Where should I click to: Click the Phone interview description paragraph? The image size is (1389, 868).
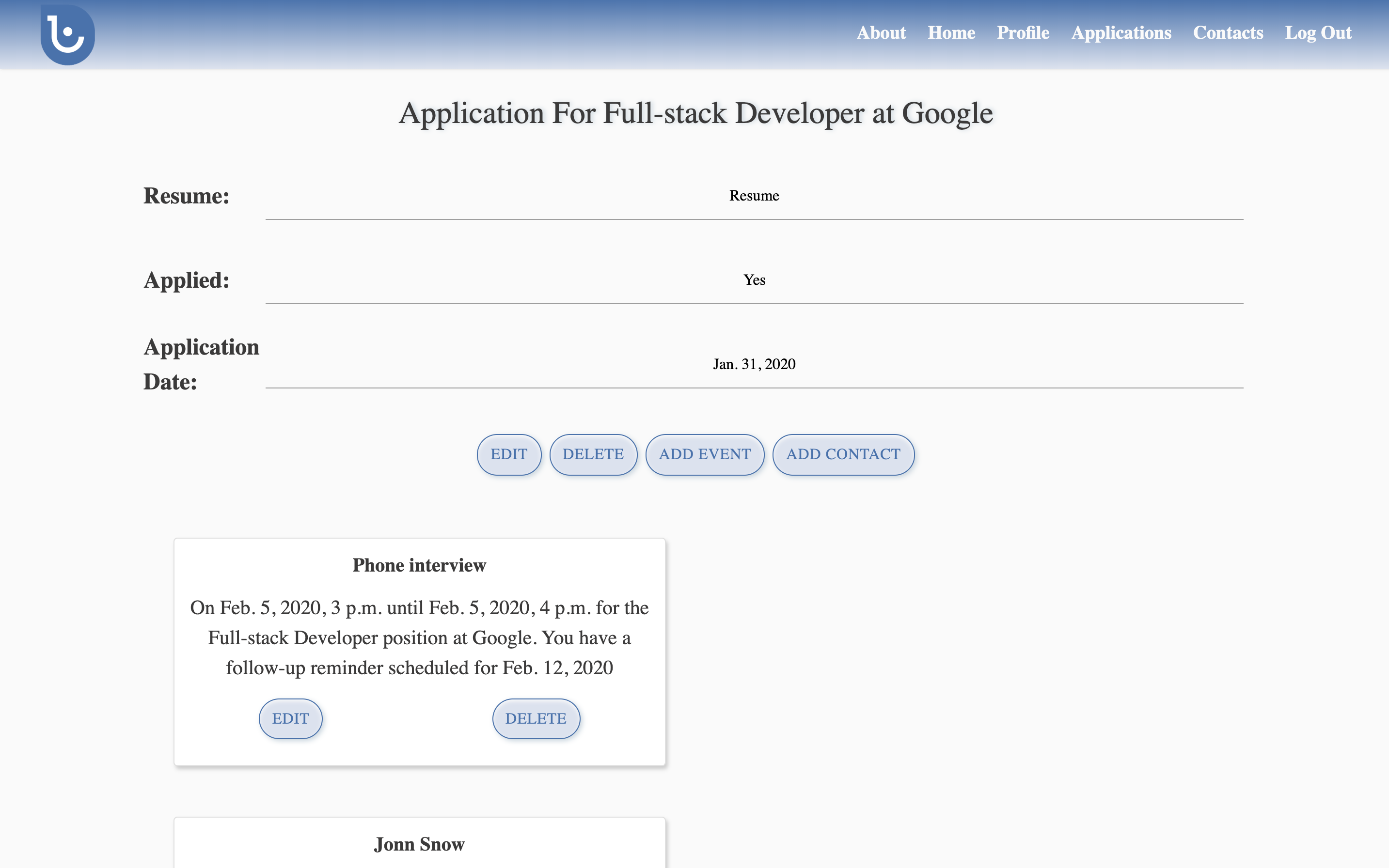(x=419, y=638)
